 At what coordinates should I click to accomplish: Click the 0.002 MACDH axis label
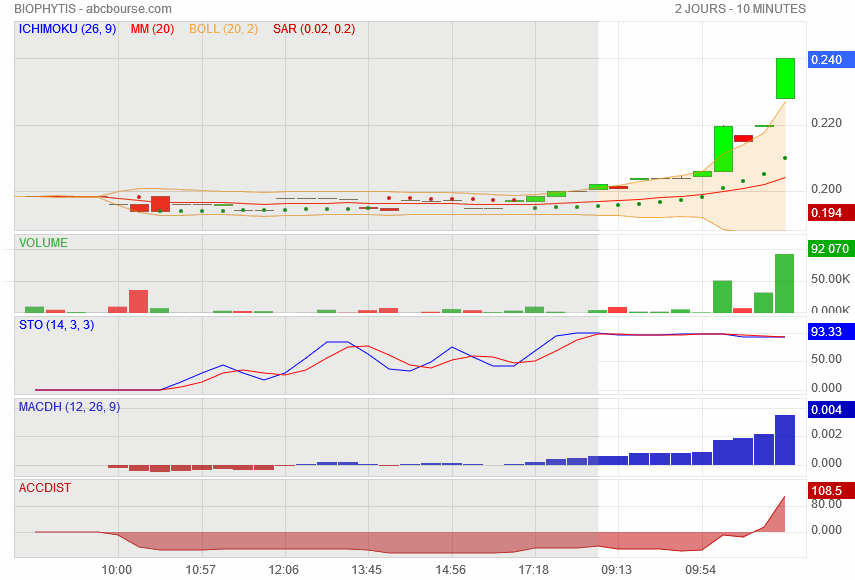(x=827, y=434)
